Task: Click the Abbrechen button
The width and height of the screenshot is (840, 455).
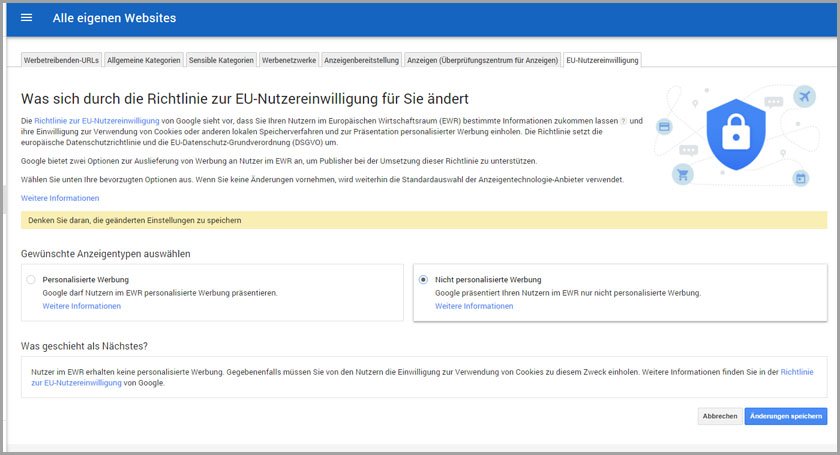Action: (x=719, y=416)
